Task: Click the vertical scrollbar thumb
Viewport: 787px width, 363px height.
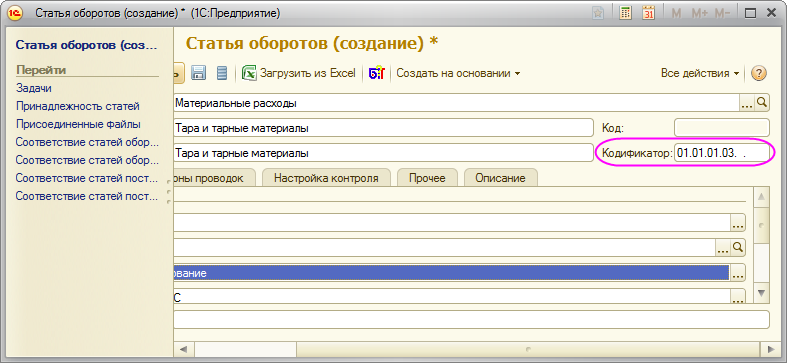Action: (761, 225)
